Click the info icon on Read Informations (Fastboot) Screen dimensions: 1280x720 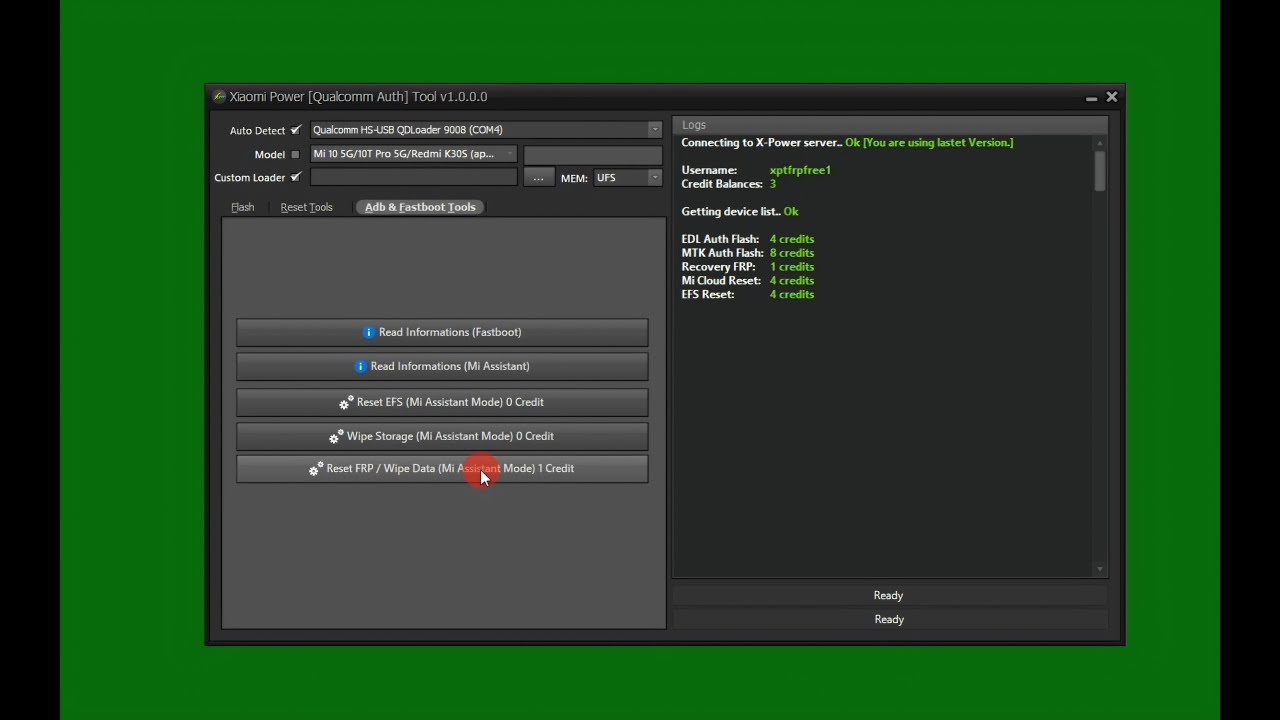369,332
